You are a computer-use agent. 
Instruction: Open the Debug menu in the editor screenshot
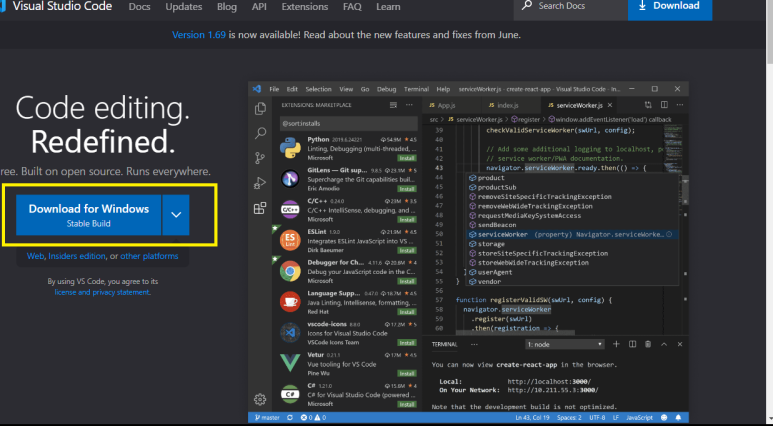[x=386, y=89]
